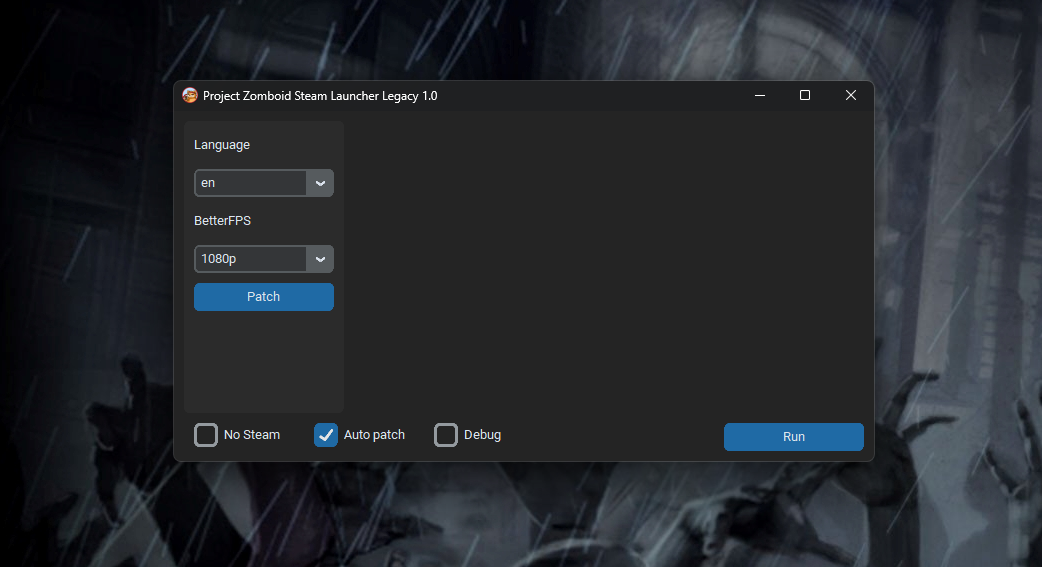The height and width of the screenshot is (567, 1042).
Task: Click the Run button
Action: coord(793,437)
